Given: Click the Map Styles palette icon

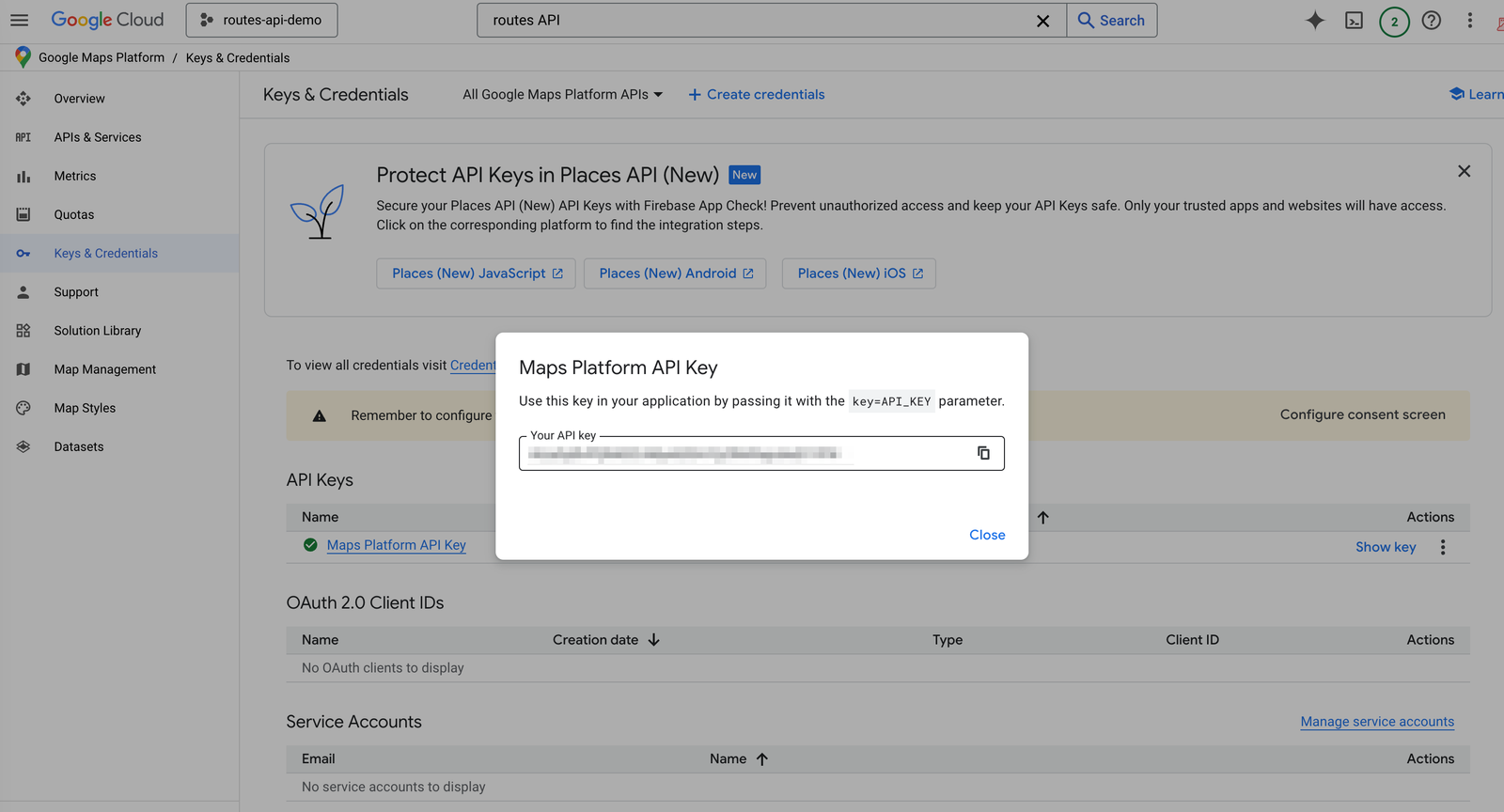Looking at the screenshot, I should pyautogui.click(x=23, y=408).
